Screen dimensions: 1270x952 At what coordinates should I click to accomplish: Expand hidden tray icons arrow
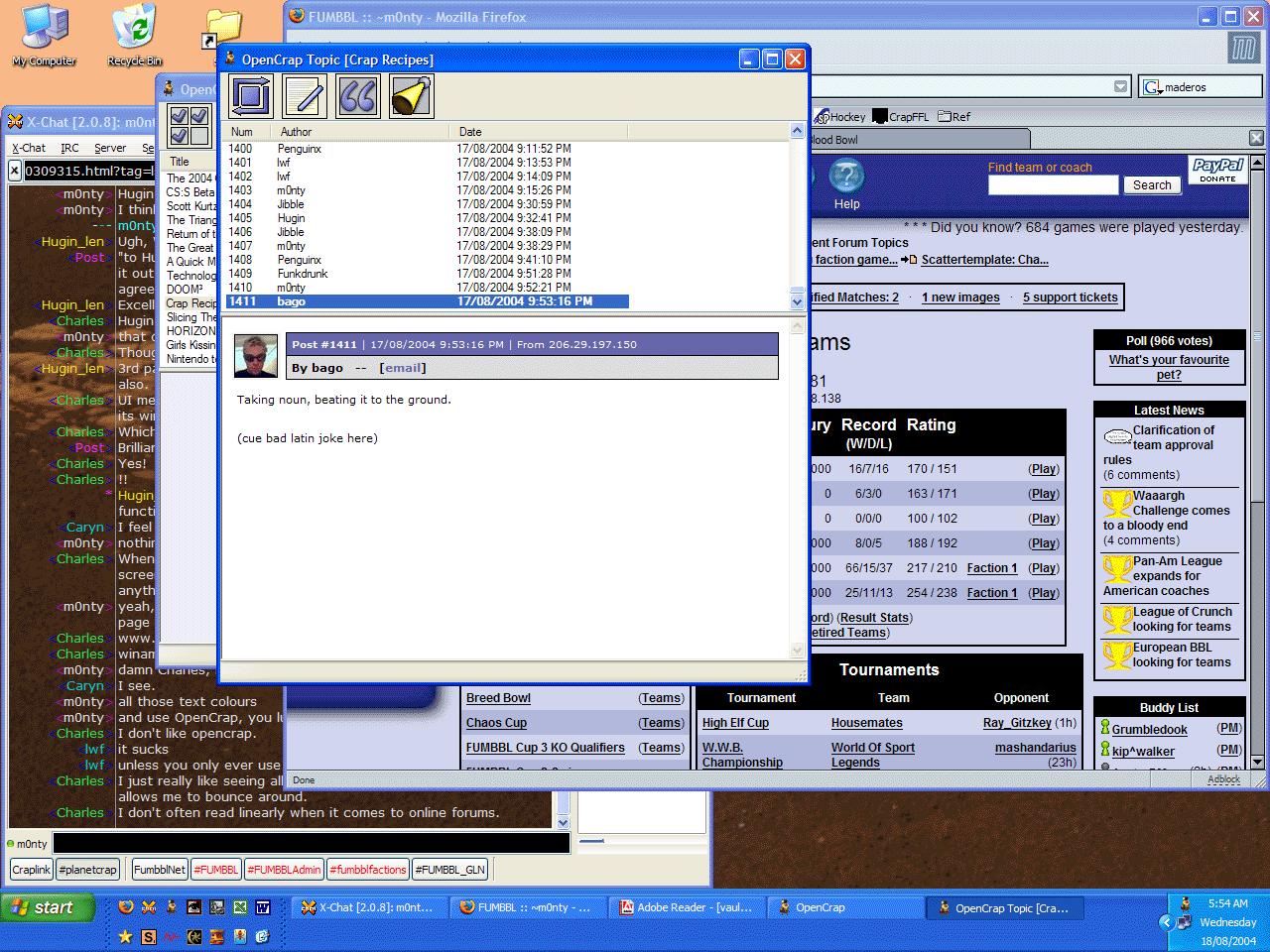point(1167,922)
